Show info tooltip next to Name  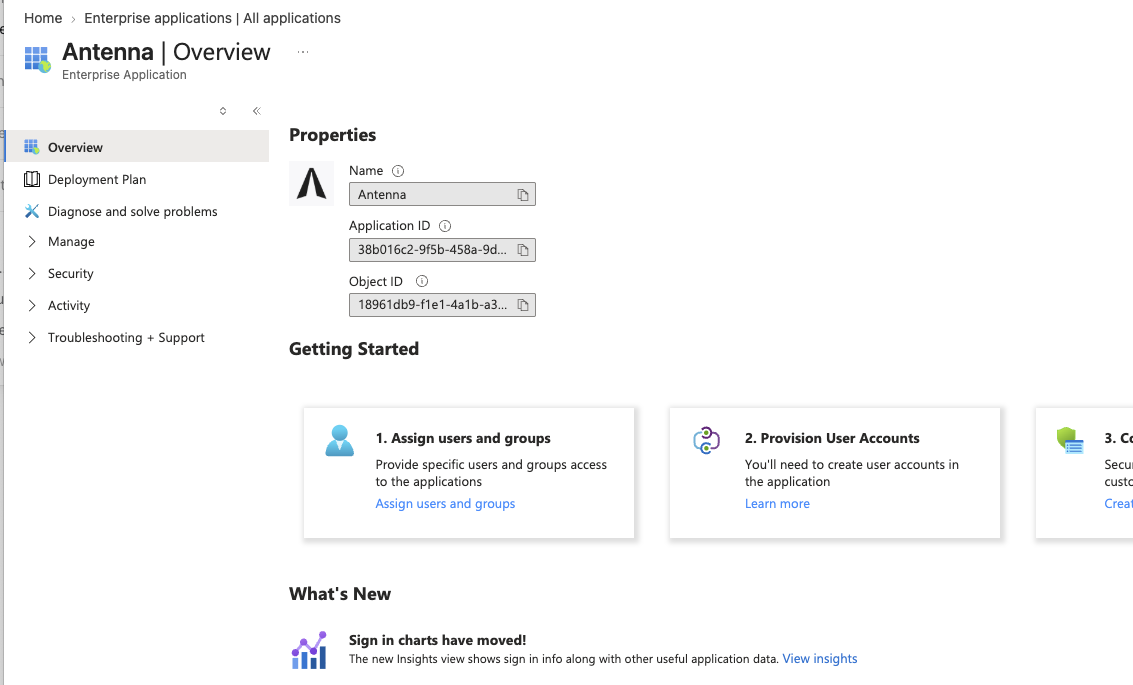(397, 171)
